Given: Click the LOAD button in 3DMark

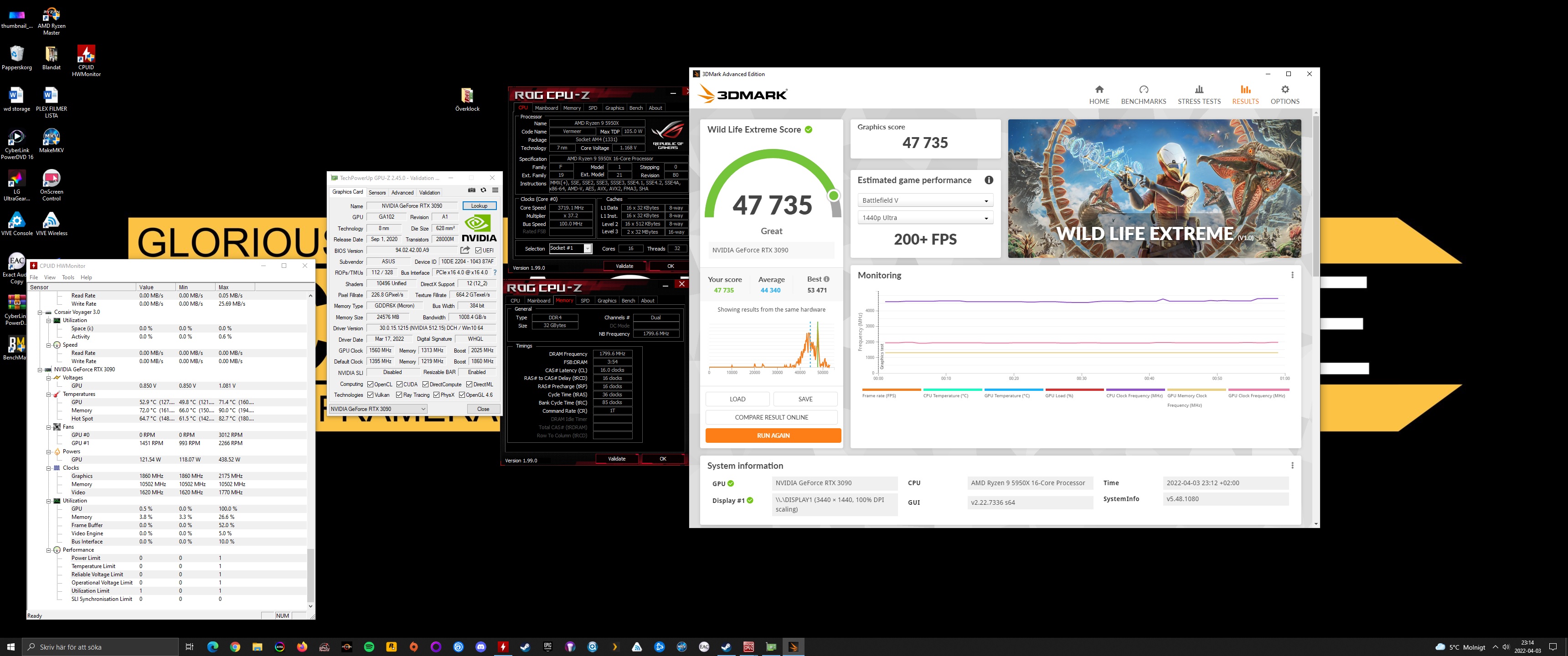Looking at the screenshot, I should [x=737, y=399].
